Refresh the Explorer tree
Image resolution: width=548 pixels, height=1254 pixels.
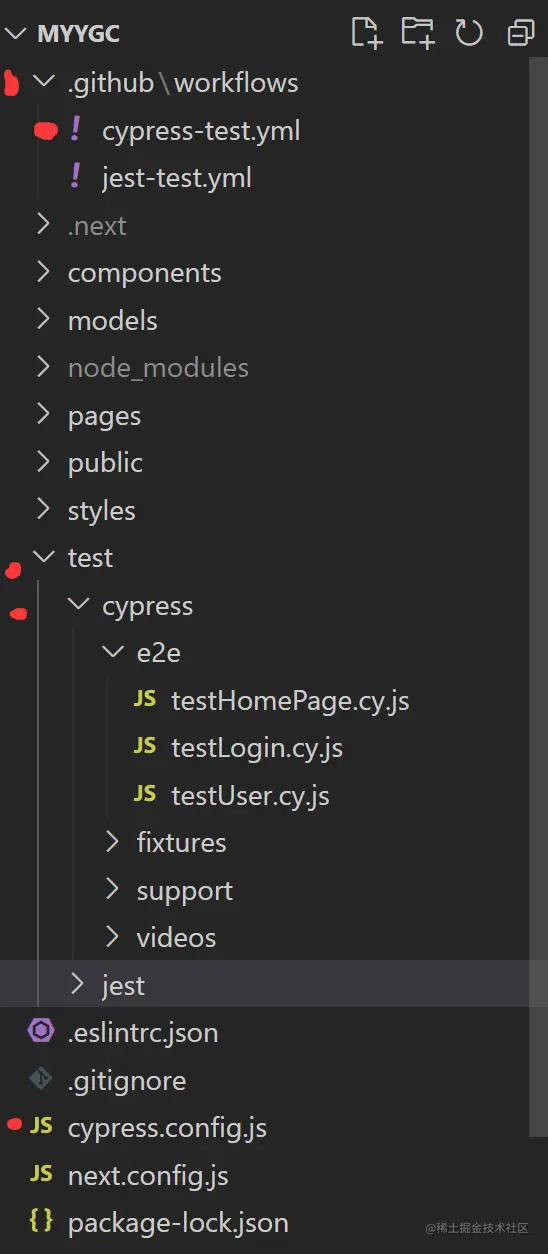pyautogui.click(x=469, y=33)
